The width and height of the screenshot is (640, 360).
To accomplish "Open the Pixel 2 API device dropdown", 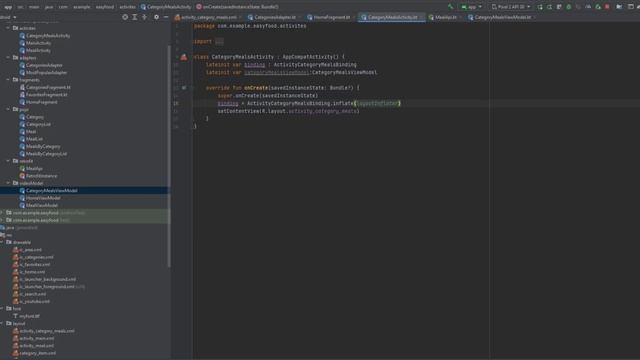I will [x=511, y=7].
